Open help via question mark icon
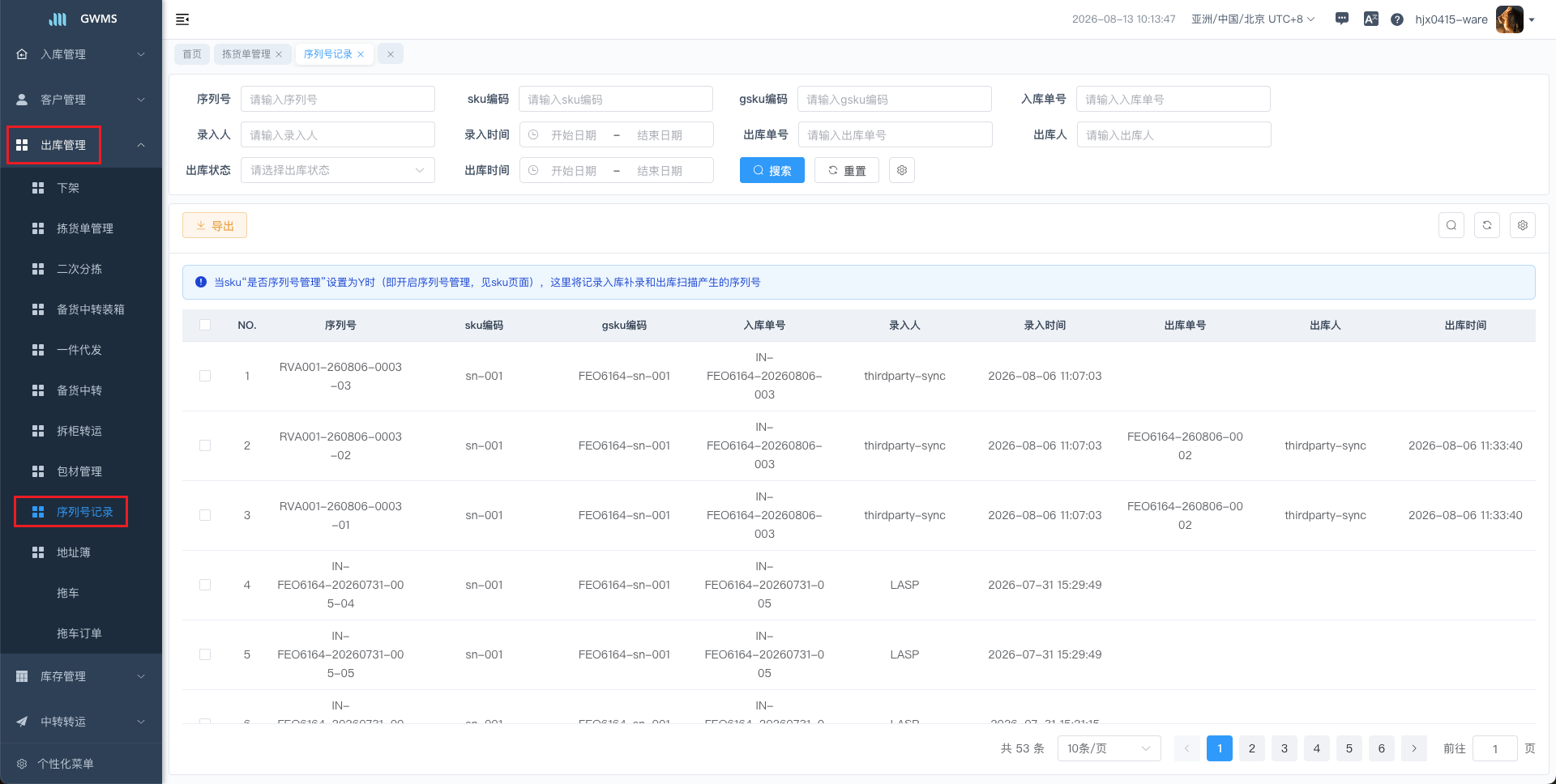Viewport: 1556px width, 784px height. pos(1397,19)
